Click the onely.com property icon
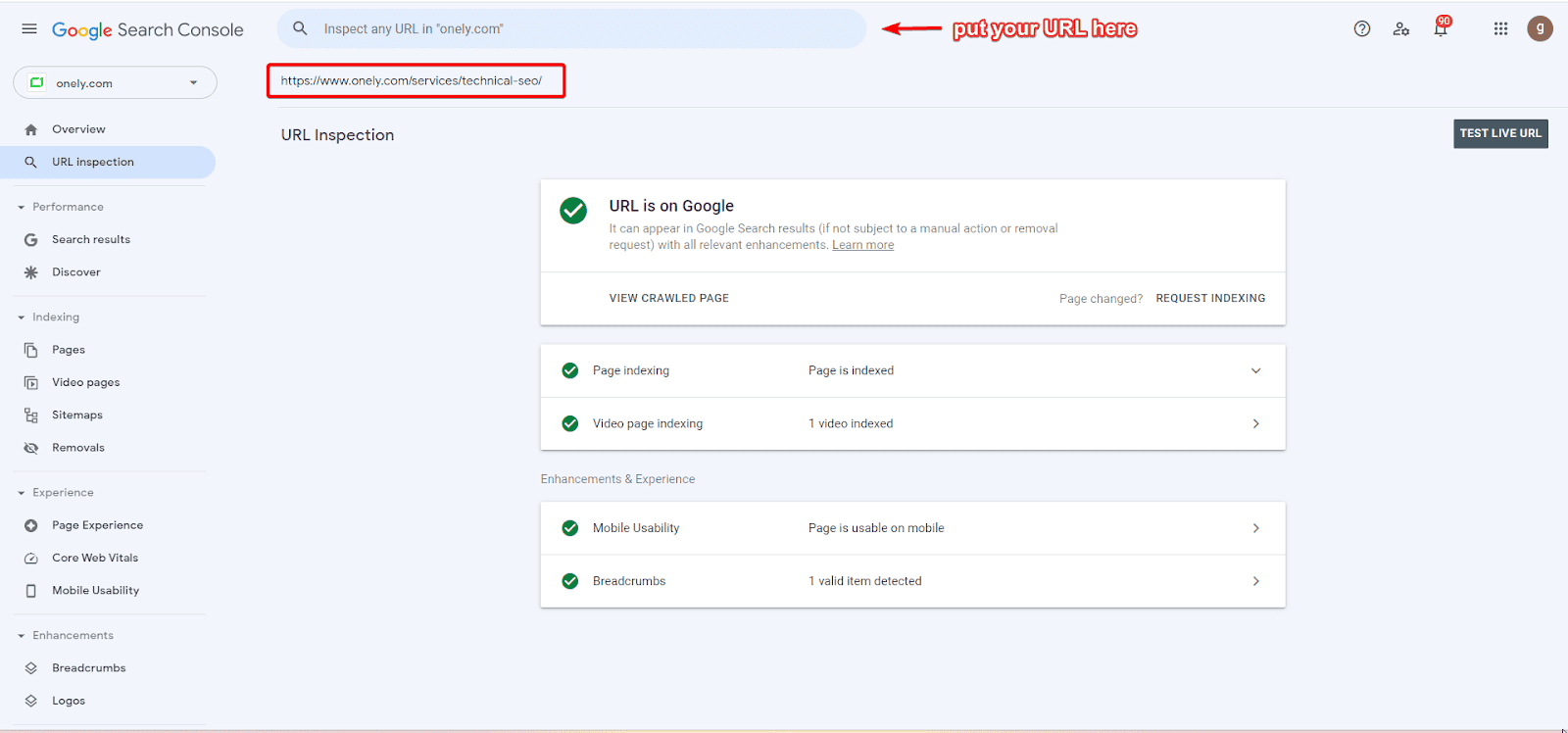The image size is (1568, 733). pyautogui.click(x=36, y=82)
